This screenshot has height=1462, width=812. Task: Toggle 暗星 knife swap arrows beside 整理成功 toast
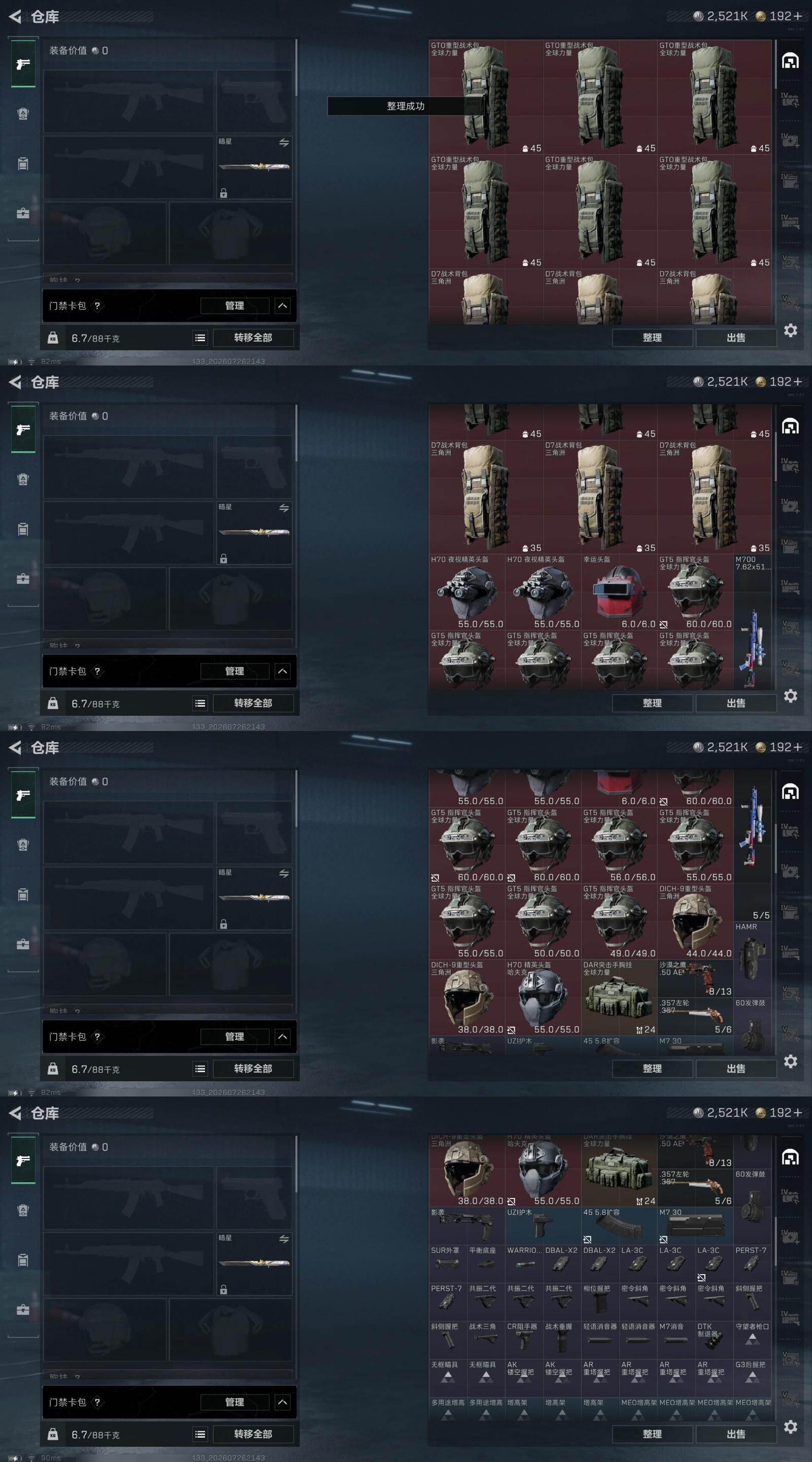(284, 143)
